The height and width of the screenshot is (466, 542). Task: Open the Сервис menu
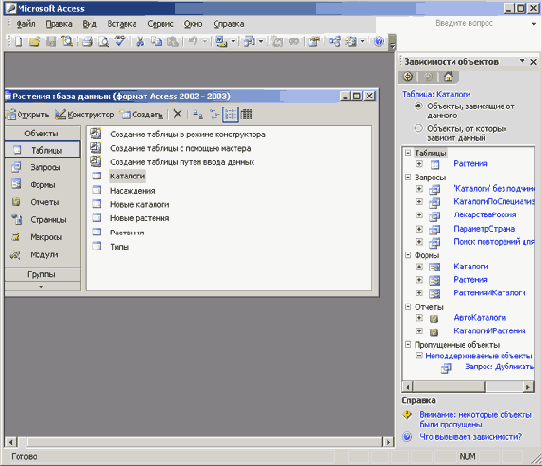click(x=160, y=24)
